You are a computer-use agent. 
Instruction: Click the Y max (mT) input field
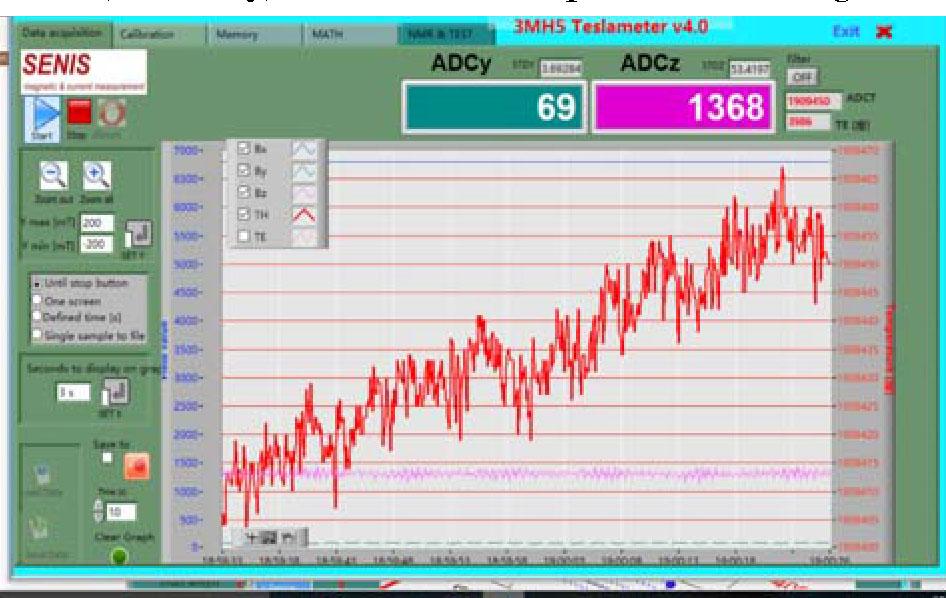(x=97, y=222)
